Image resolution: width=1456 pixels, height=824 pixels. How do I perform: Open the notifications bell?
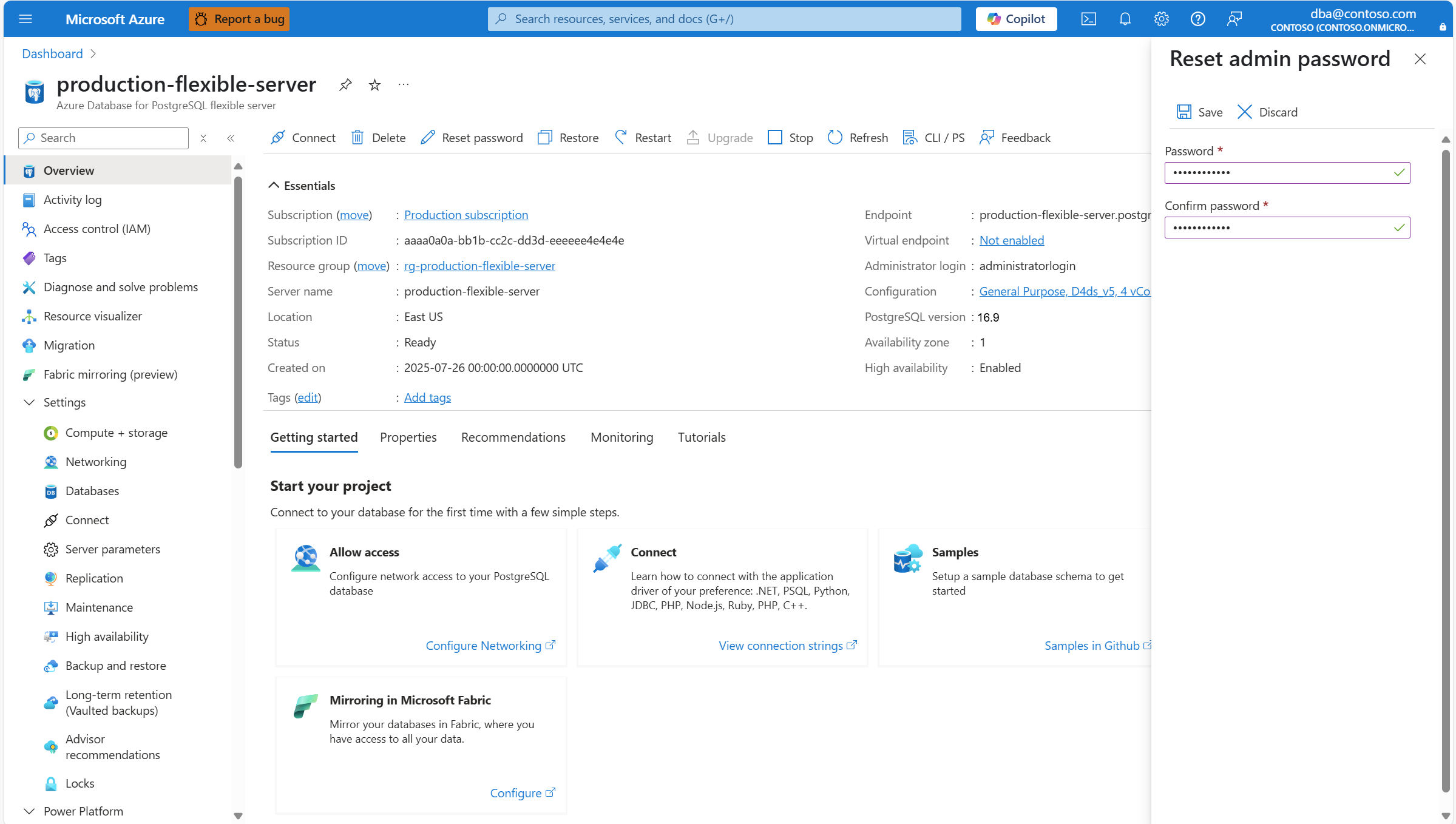(x=1125, y=19)
